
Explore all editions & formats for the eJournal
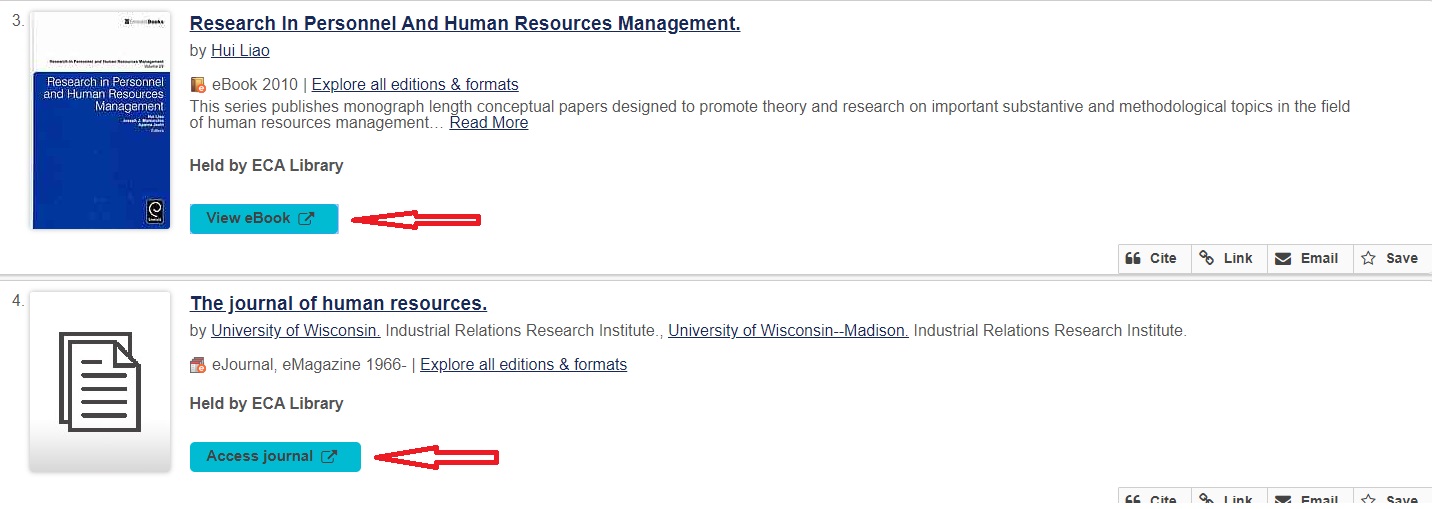pos(523,365)
